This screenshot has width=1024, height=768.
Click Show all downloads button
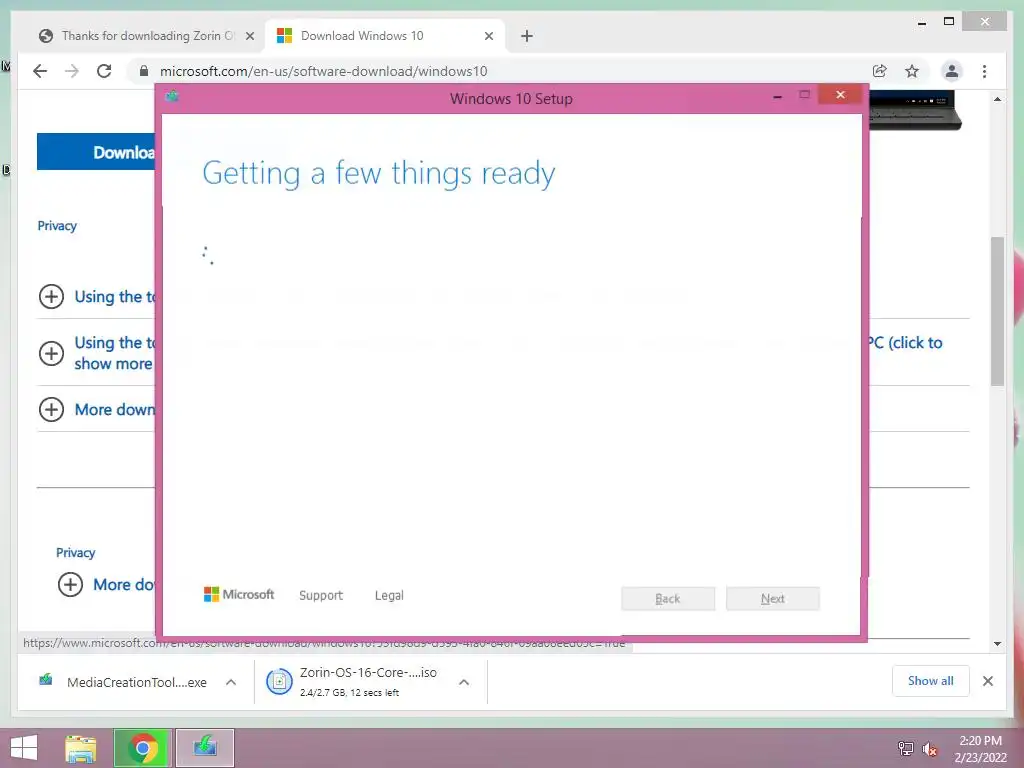pyautogui.click(x=931, y=681)
